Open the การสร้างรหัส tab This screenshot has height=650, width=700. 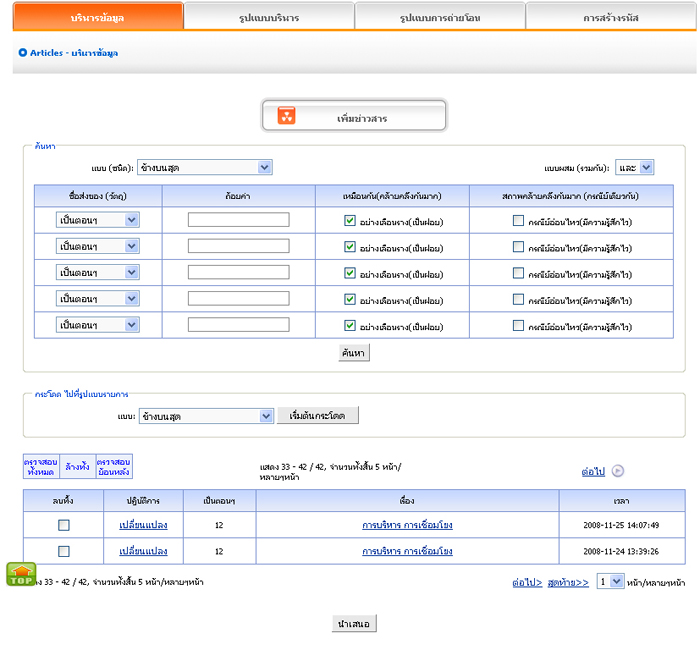click(611, 17)
